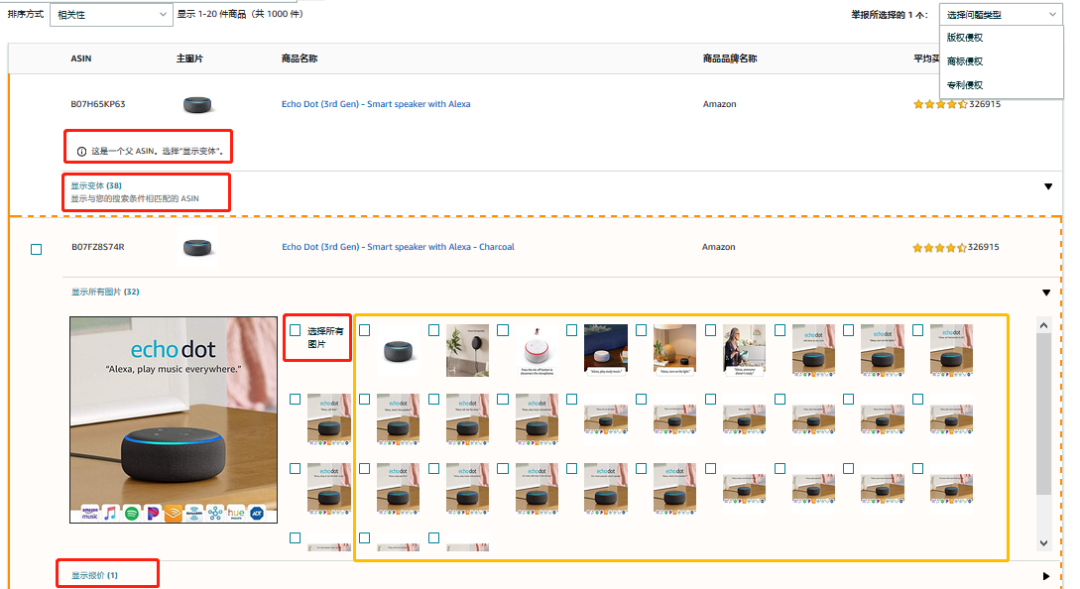Click ASIN text B07H65KP63
This screenshot has height=589, width=1080.
tap(98, 104)
